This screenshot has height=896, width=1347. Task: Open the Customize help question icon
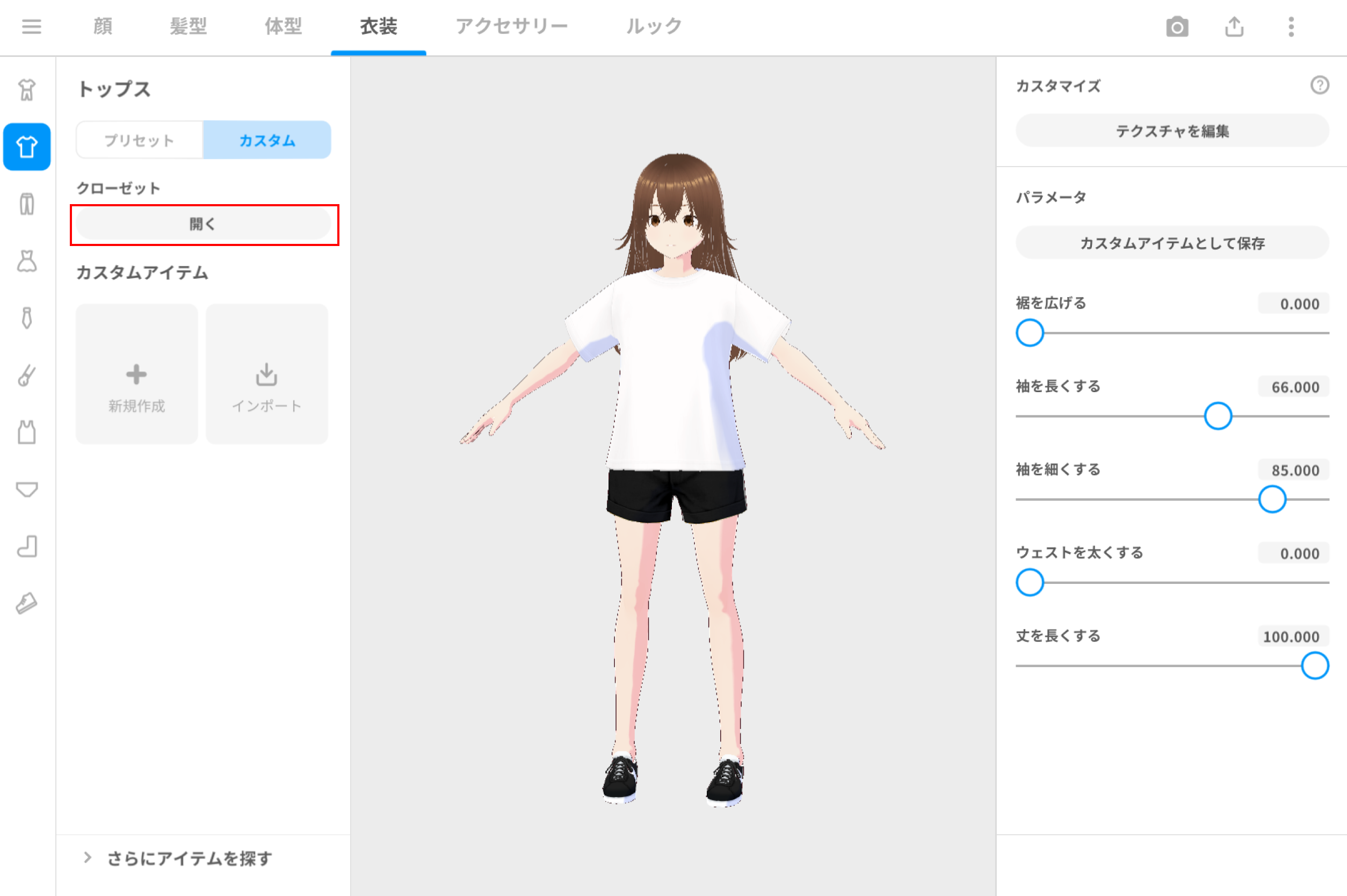tap(1319, 85)
